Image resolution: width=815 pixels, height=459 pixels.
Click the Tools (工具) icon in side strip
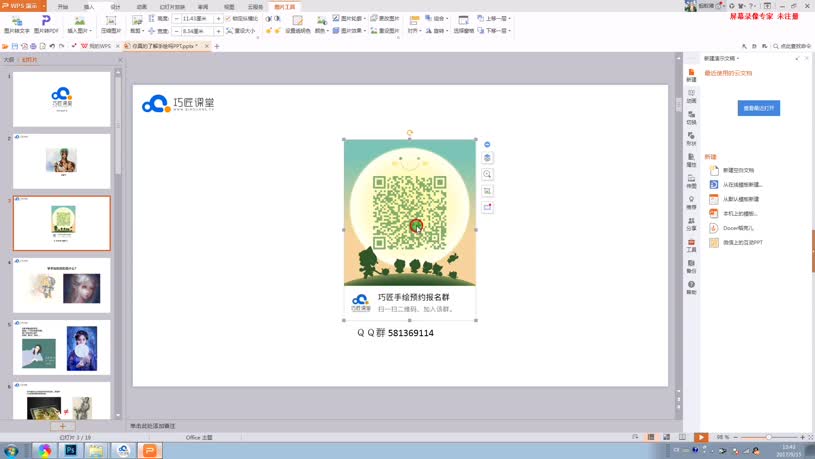[691, 246]
